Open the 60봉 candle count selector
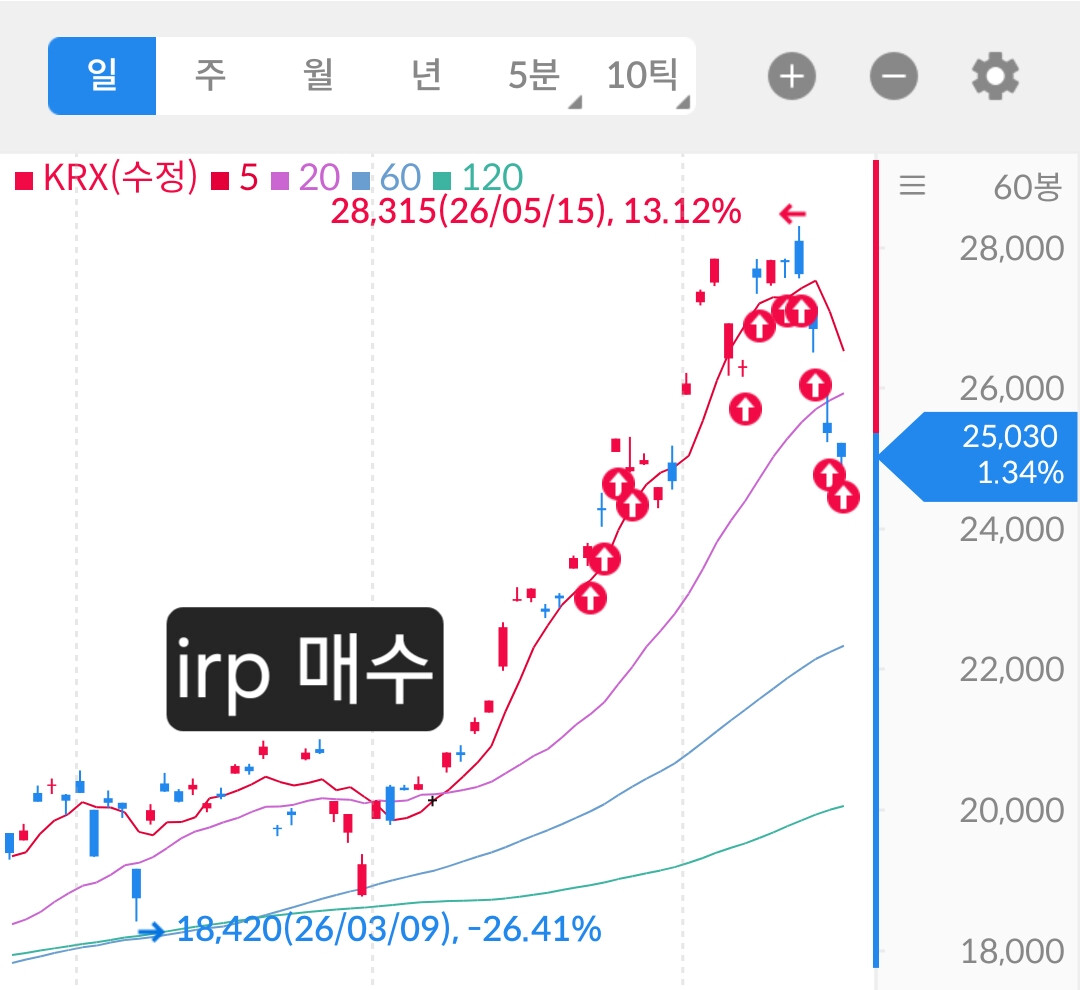 pos(1027,187)
